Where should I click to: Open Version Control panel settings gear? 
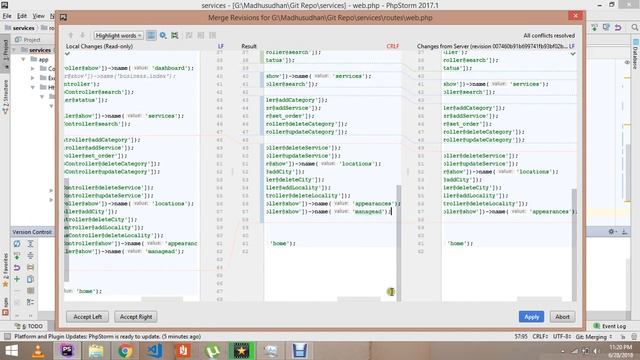(612, 231)
